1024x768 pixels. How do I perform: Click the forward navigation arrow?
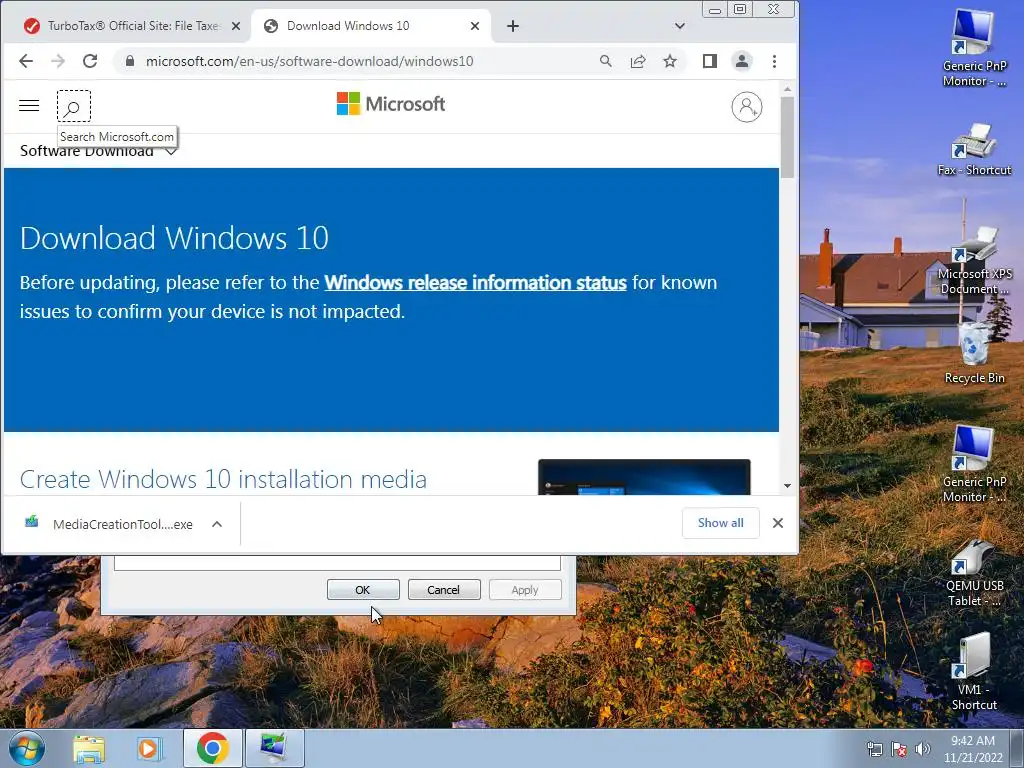pos(58,61)
